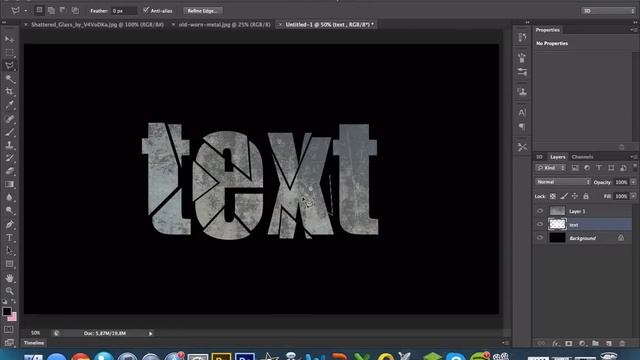This screenshot has height=360, width=640.
Task: Open the workspace switcher dropdown
Action: pyautogui.click(x=608, y=11)
